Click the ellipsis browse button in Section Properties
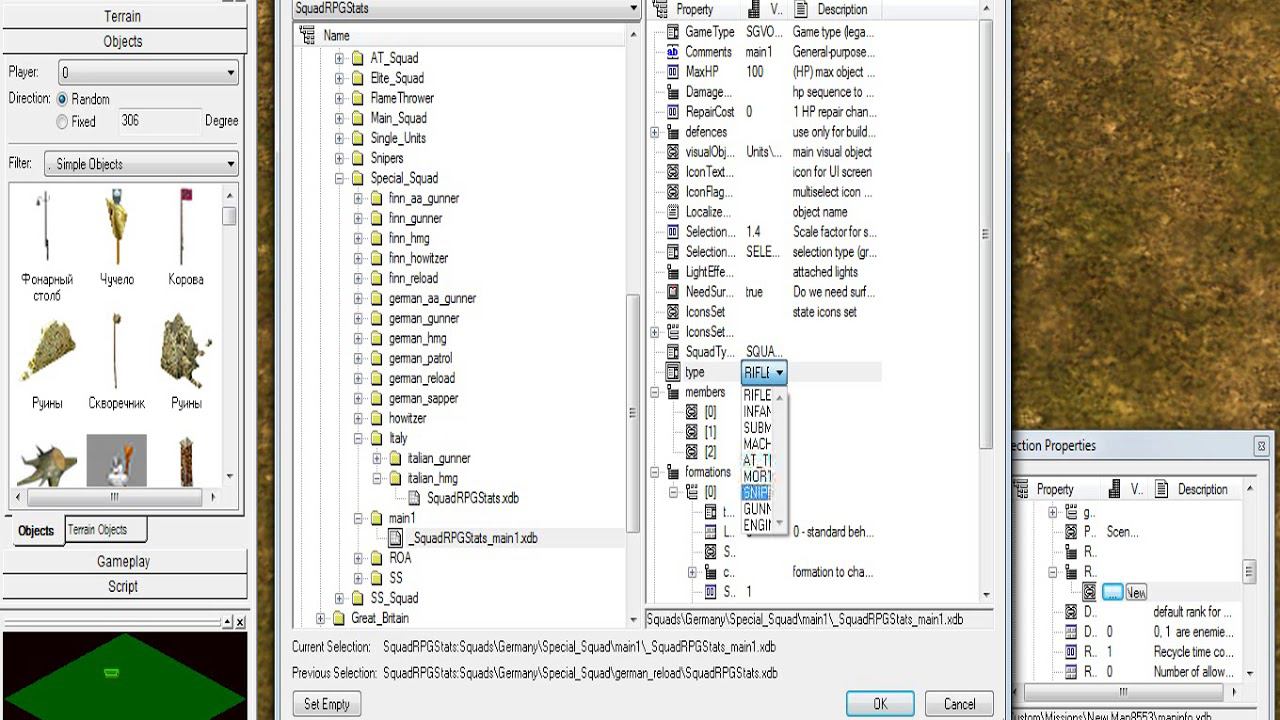Image resolution: width=1280 pixels, height=720 pixels. pos(1112,592)
